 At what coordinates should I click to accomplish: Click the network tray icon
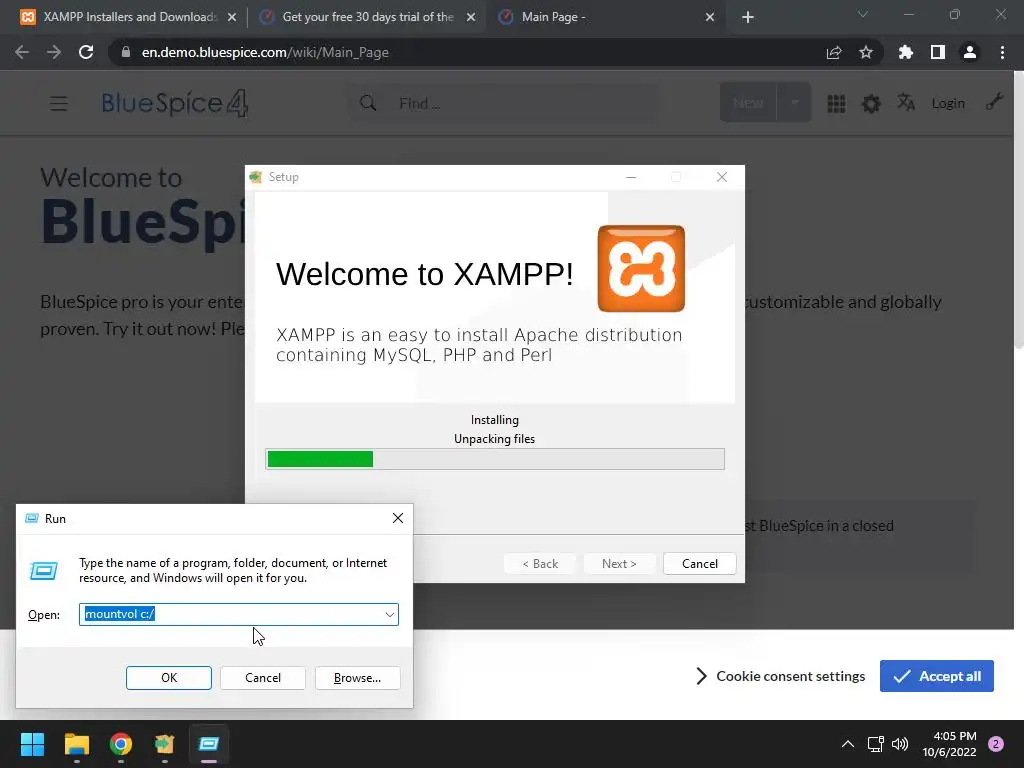(x=875, y=744)
